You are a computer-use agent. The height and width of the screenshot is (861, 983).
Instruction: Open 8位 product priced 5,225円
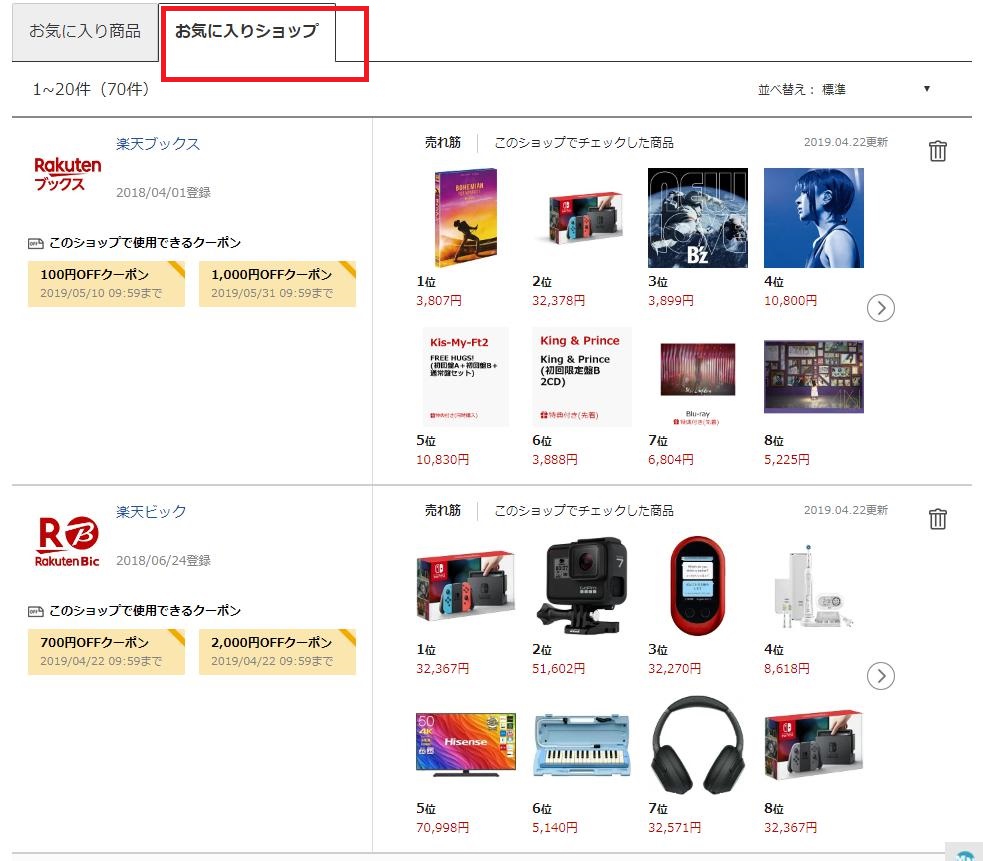pyautogui.click(x=814, y=376)
